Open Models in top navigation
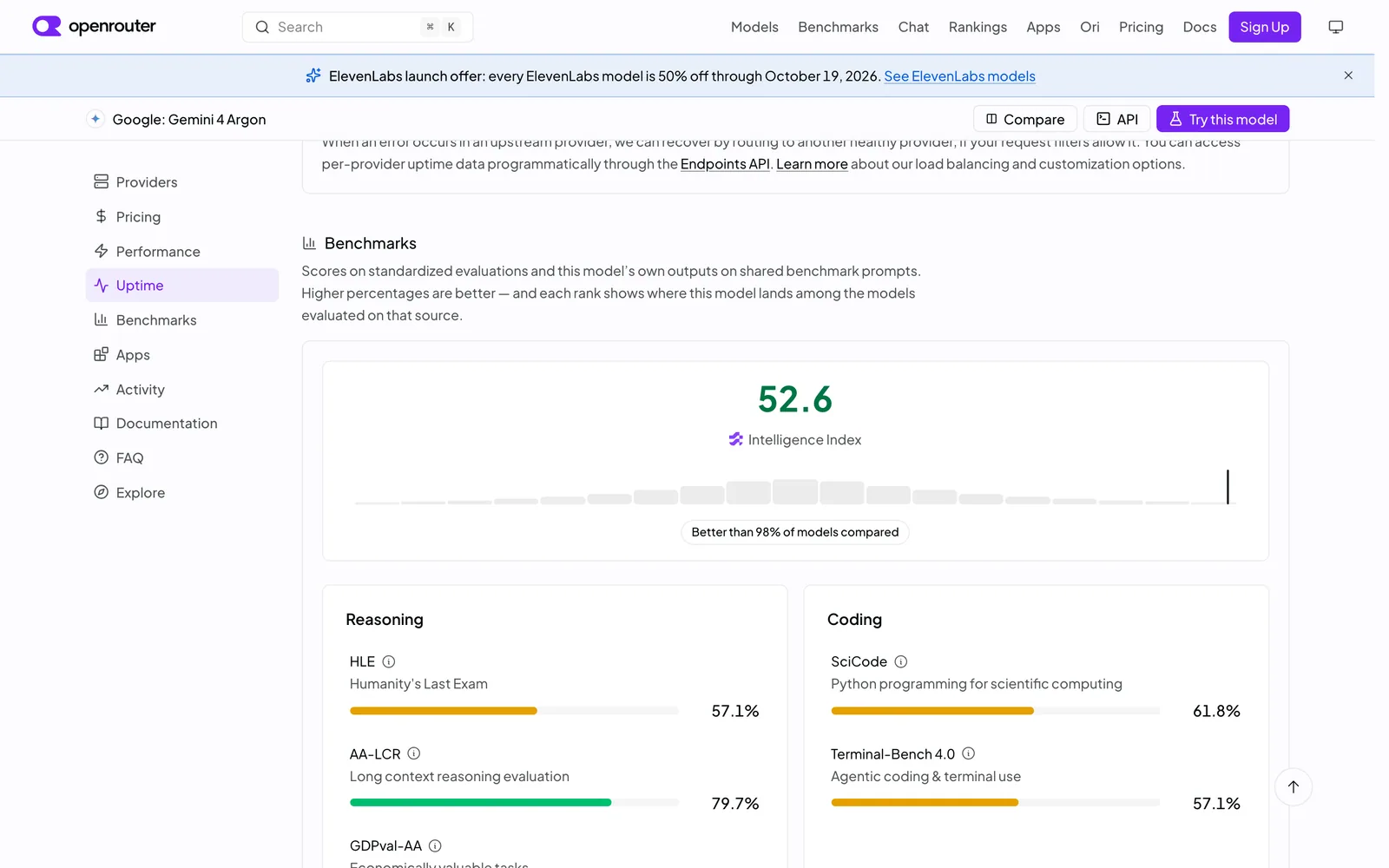This screenshot has width=1389, height=868. [754, 27]
